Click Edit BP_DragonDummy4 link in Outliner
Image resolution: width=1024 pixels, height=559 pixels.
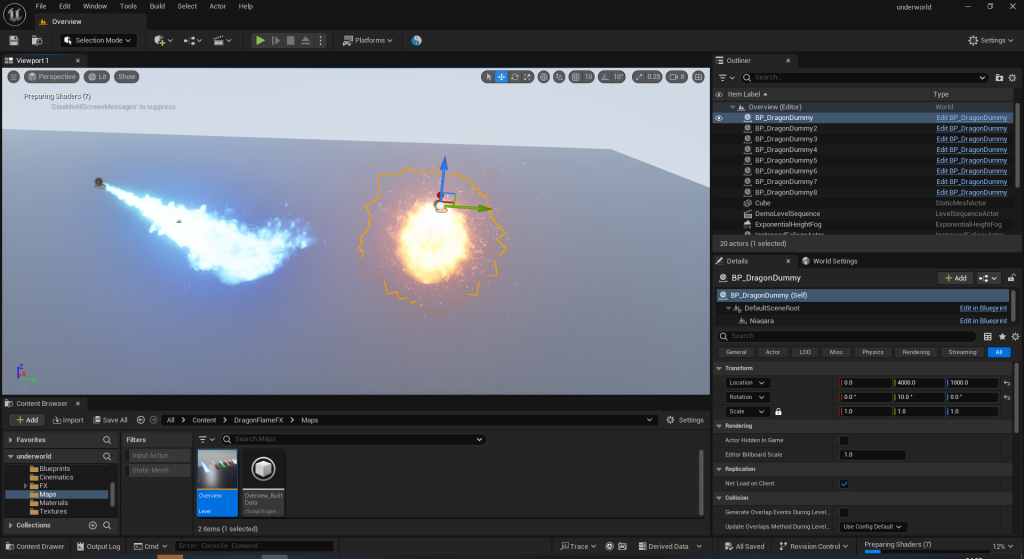[x=971, y=150]
